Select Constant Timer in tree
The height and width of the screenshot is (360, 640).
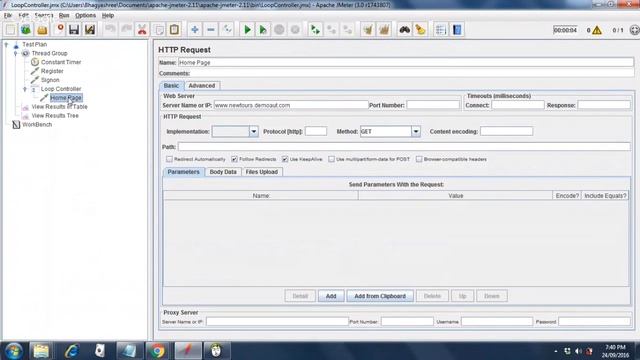[x=61, y=62]
